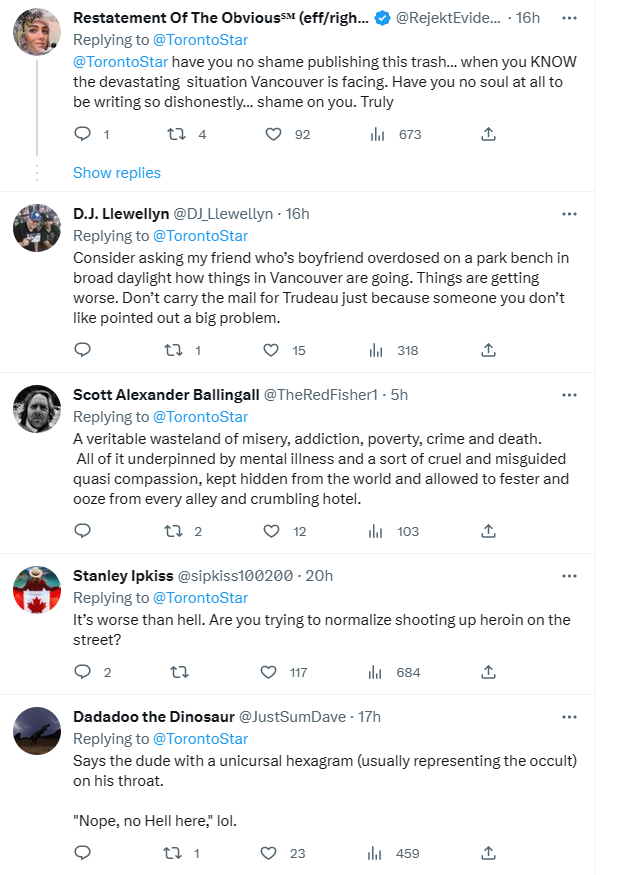Like Dadadoo the Dinosaur's tweet

coord(269,853)
